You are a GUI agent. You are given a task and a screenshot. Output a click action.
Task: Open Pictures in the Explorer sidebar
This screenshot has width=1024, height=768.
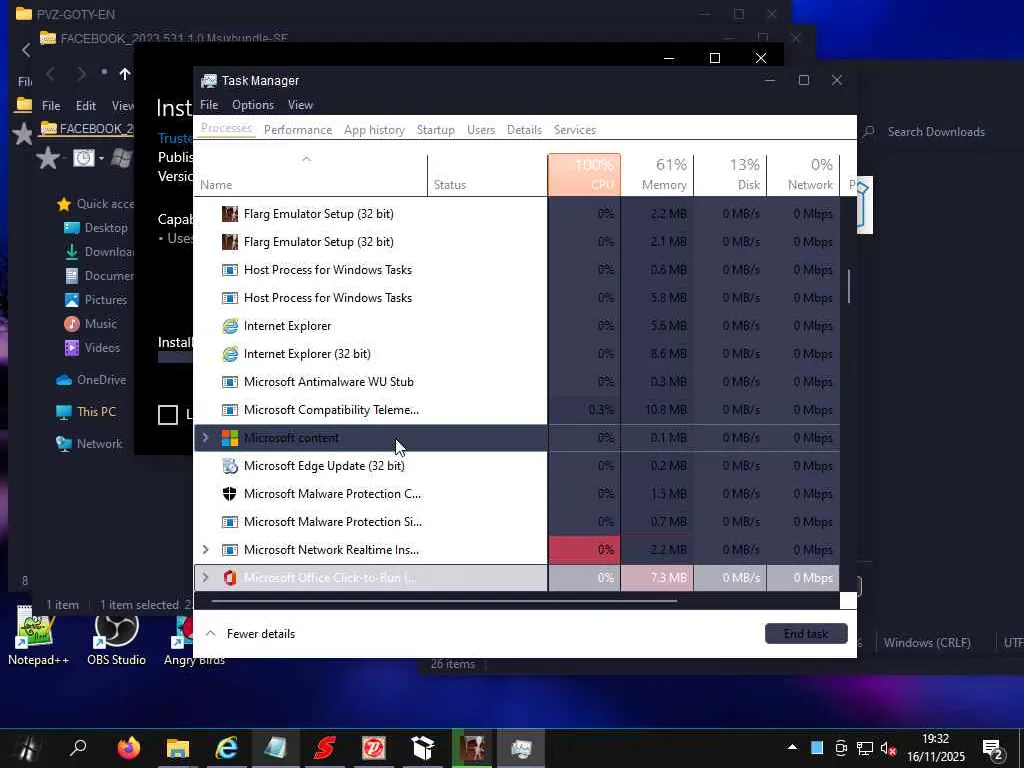coord(95,300)
